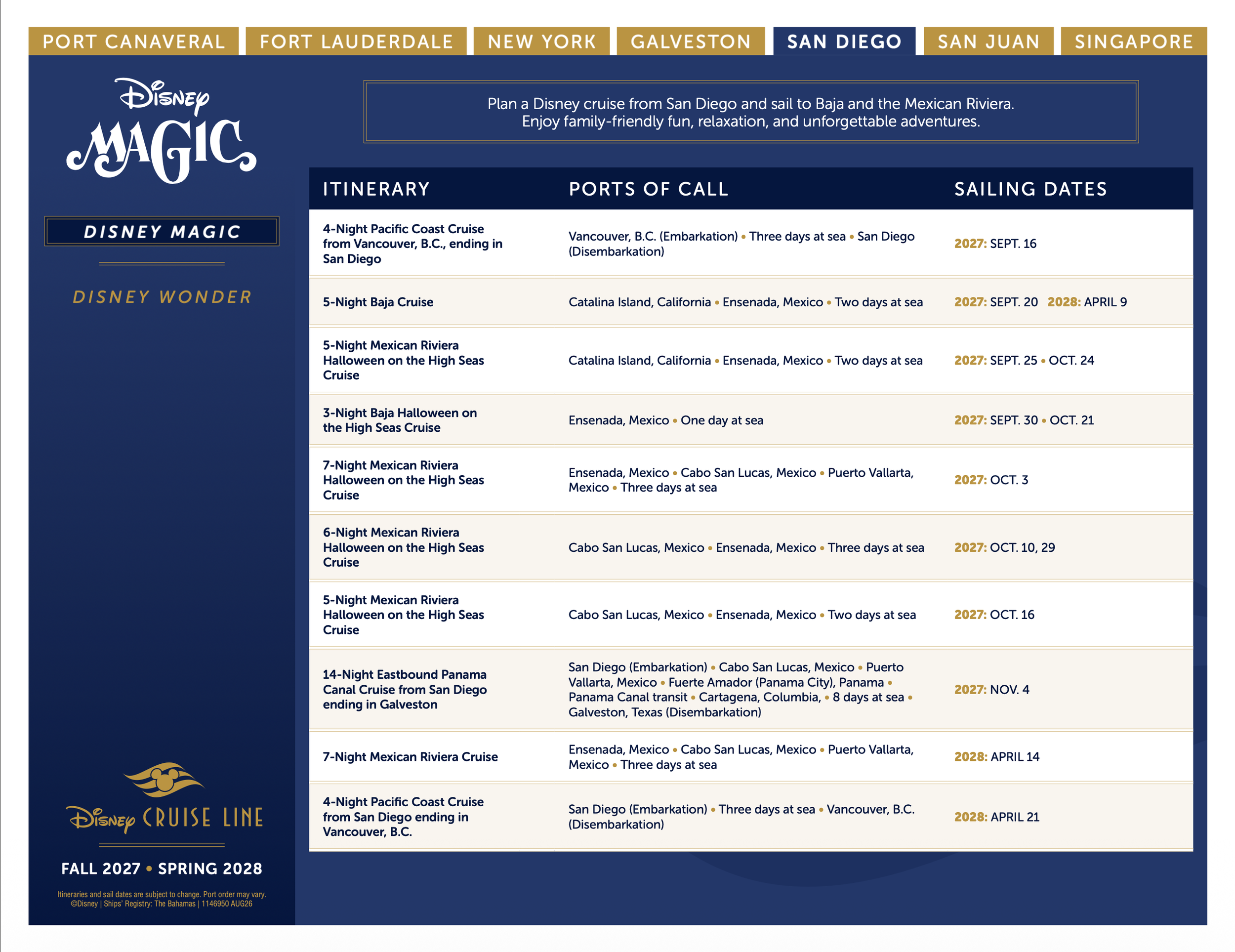Select 4-Night Pacific Coast Cruise from Vancouver
Image resolution: width=1235 pixels, height=952 pixels.
click(x=413, y=244)
